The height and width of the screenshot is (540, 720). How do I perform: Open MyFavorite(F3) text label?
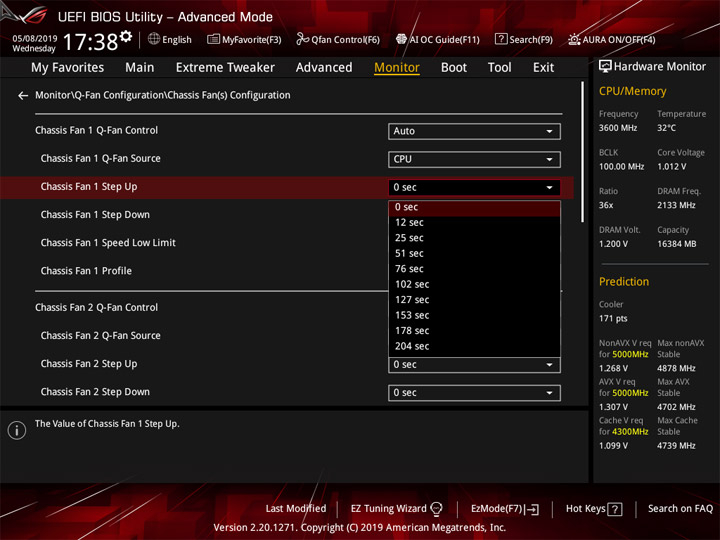click(x=252, y=40)
